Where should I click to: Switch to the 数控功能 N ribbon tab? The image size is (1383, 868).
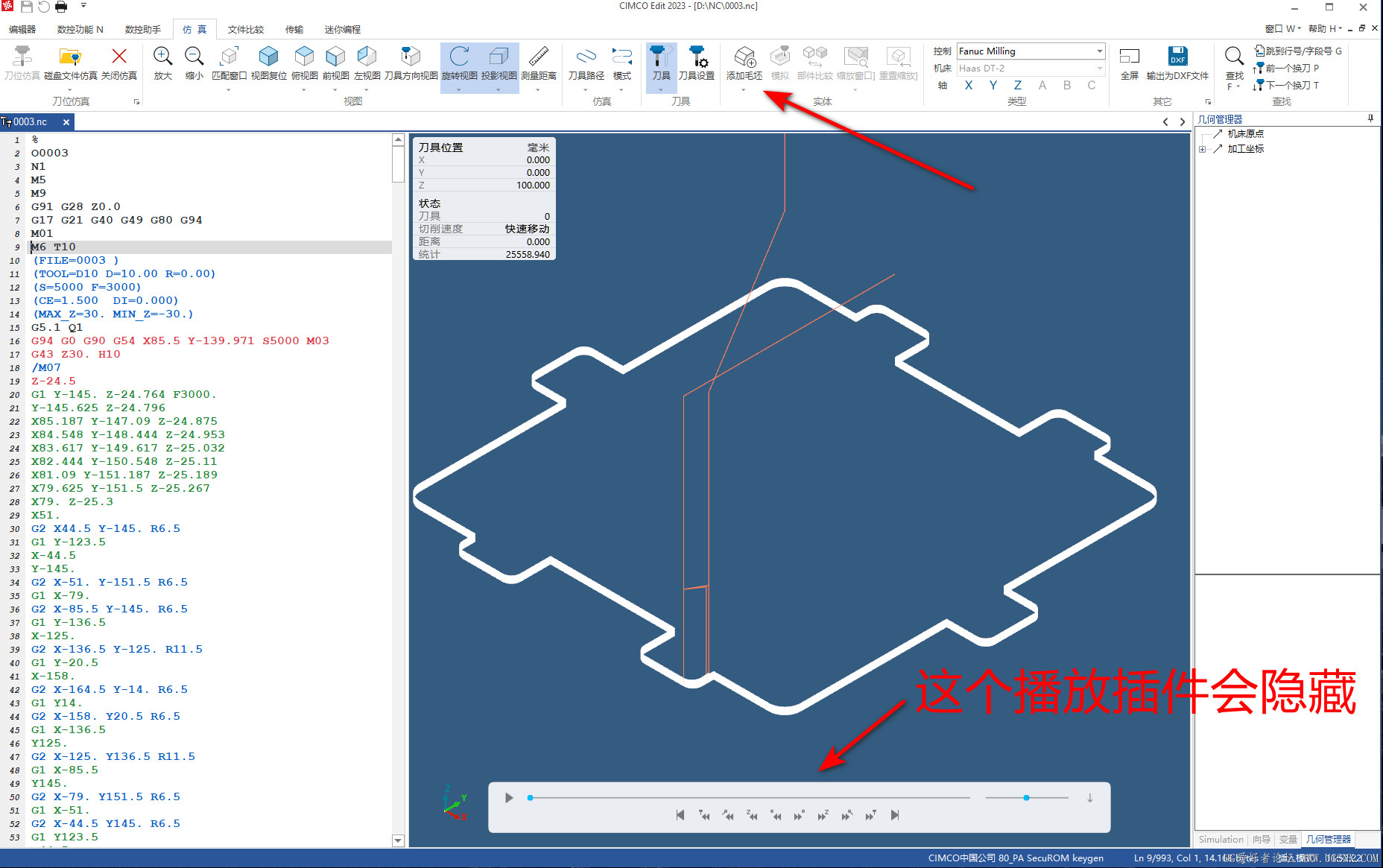click(80, 30)
